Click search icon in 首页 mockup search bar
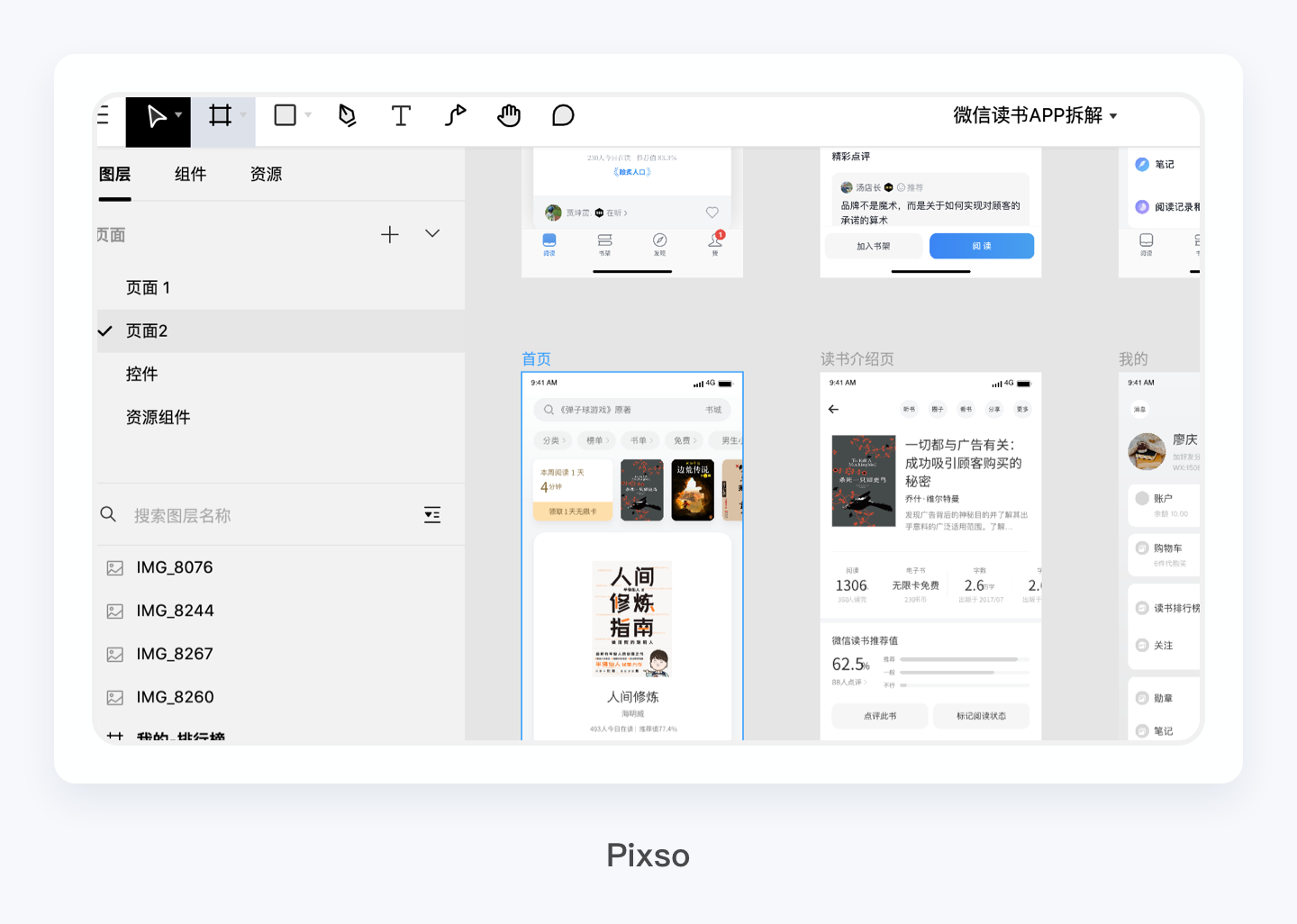 549,410
